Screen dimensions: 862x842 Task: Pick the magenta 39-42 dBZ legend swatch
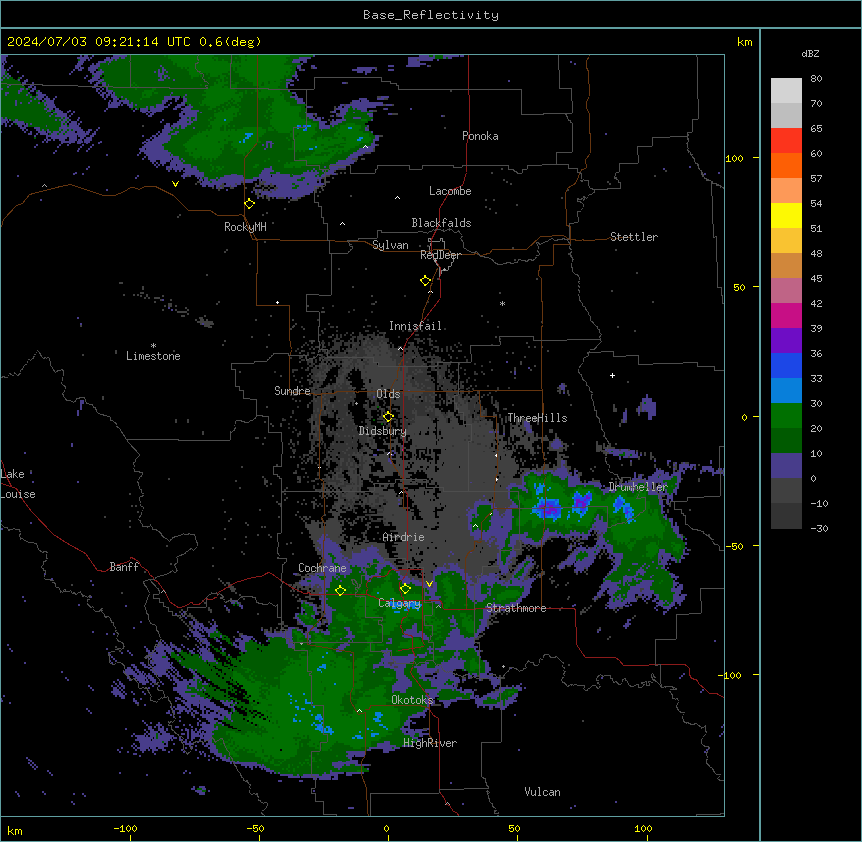(x=786, y=315)
